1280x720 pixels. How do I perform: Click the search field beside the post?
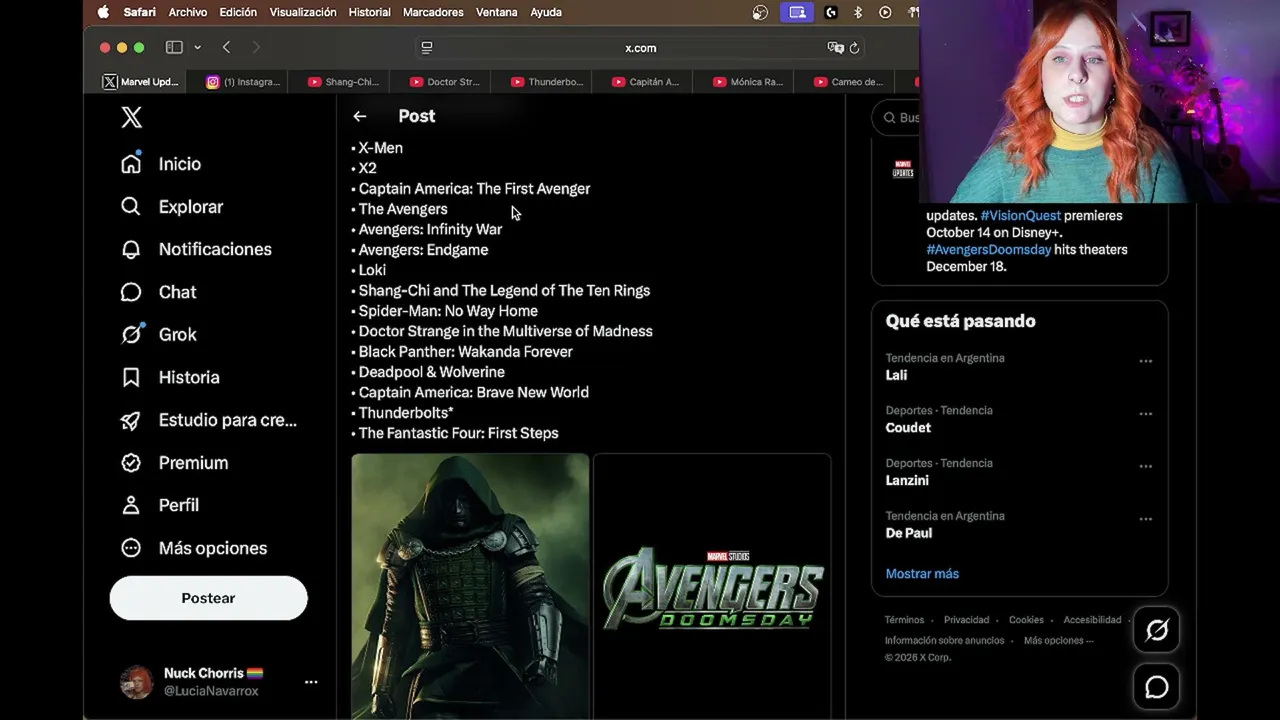(x=897, y=118)
